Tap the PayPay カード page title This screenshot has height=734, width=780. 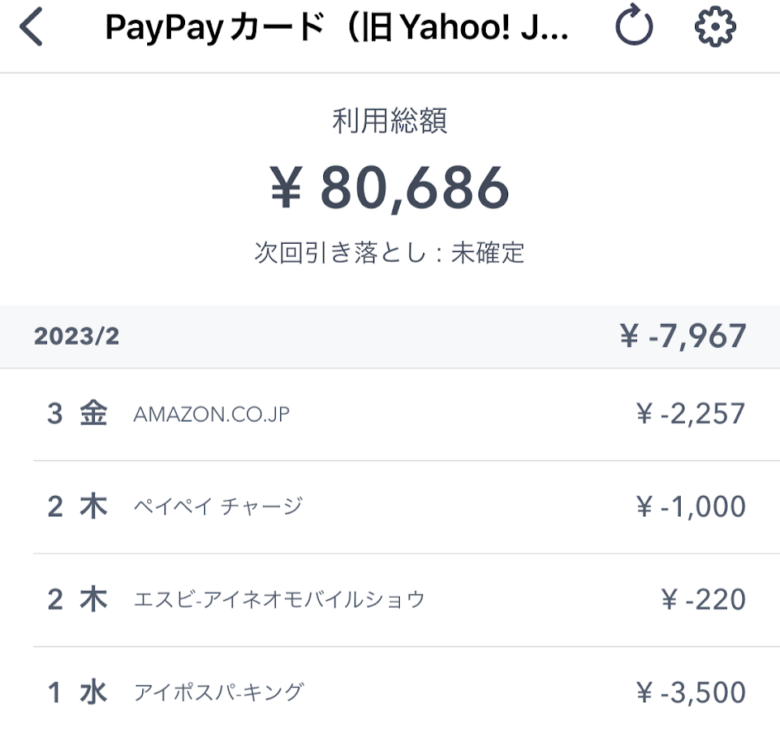(337, 27)
